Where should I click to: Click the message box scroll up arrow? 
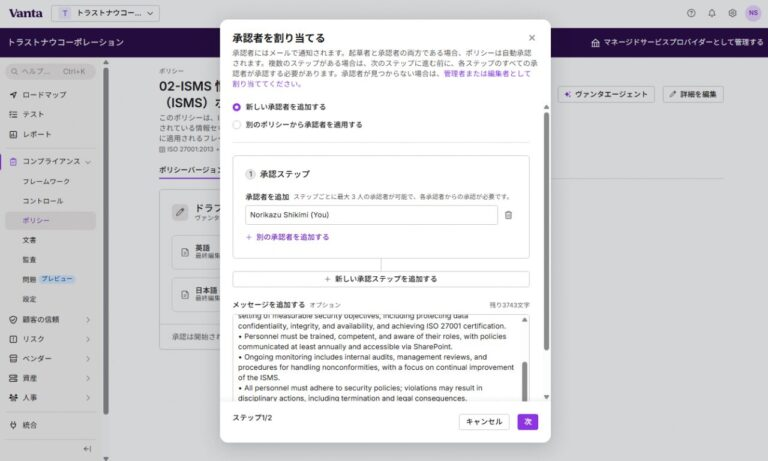tap(525, 320)
